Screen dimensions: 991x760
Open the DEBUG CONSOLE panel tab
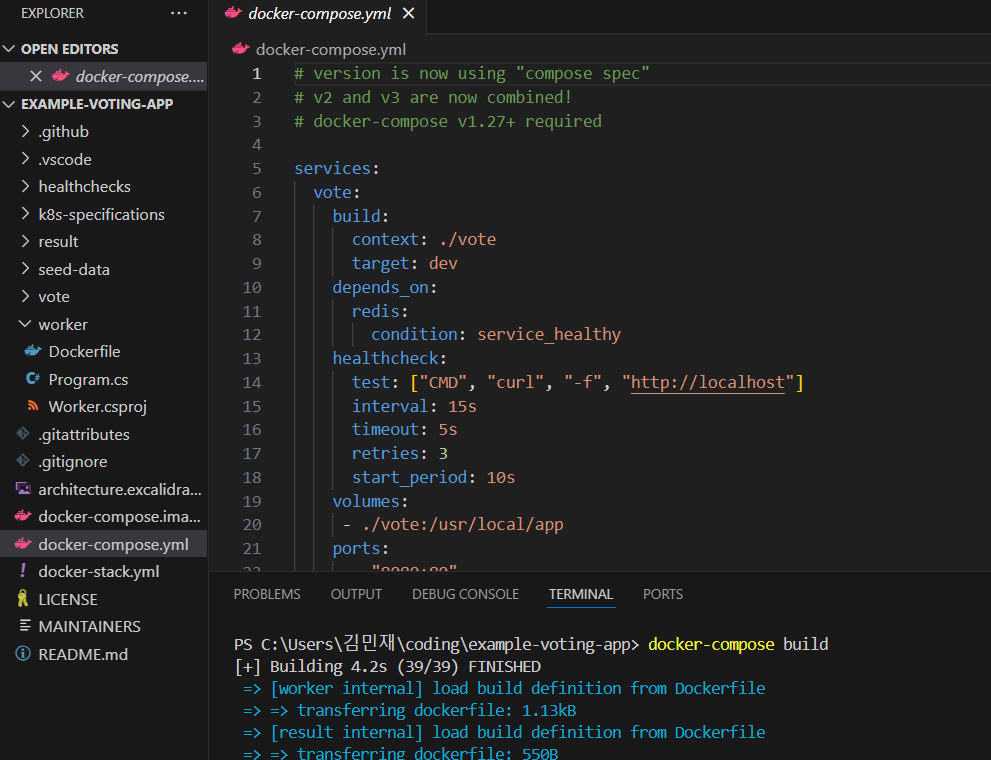(x=465, y=594)
